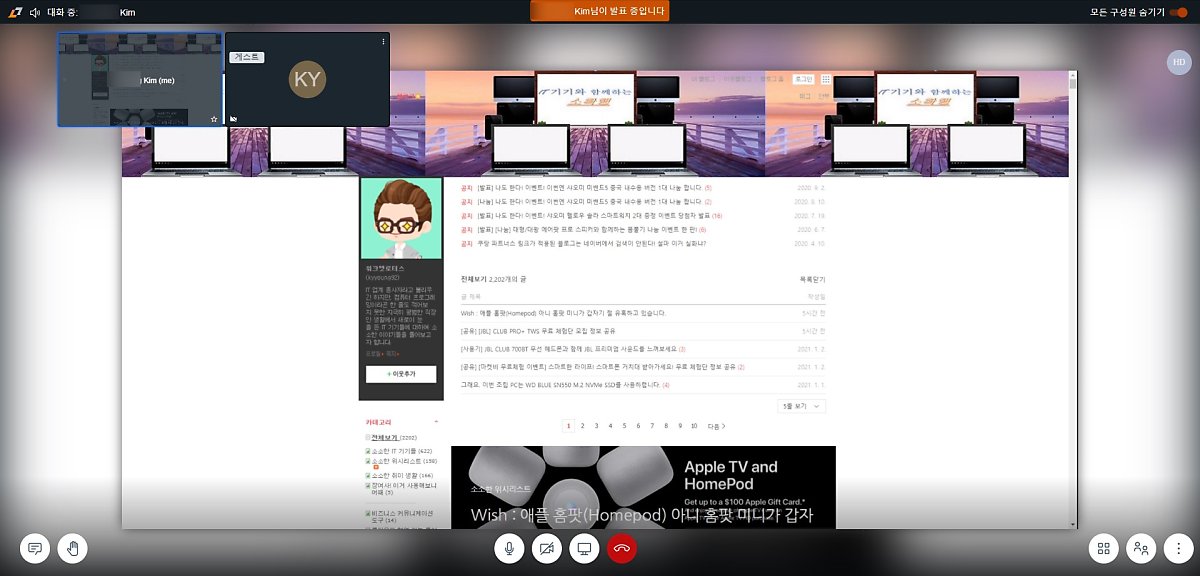Image resolution: width=1200 pixels, height=576 pixels.
Task: Click the 이웃추가 button on blog
Action: pos(400,374)
